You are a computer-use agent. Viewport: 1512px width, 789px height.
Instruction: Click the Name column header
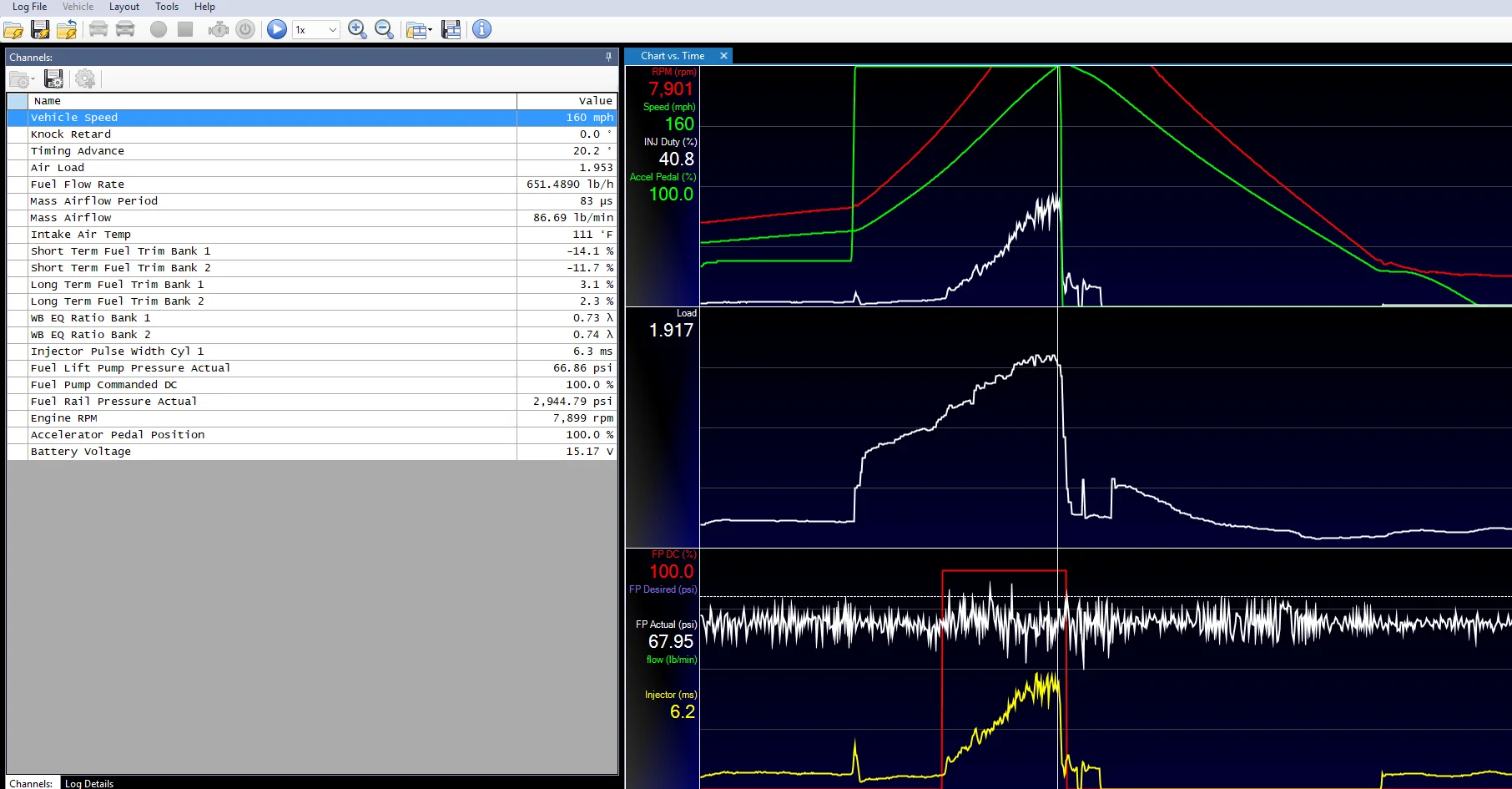(273, 101)
